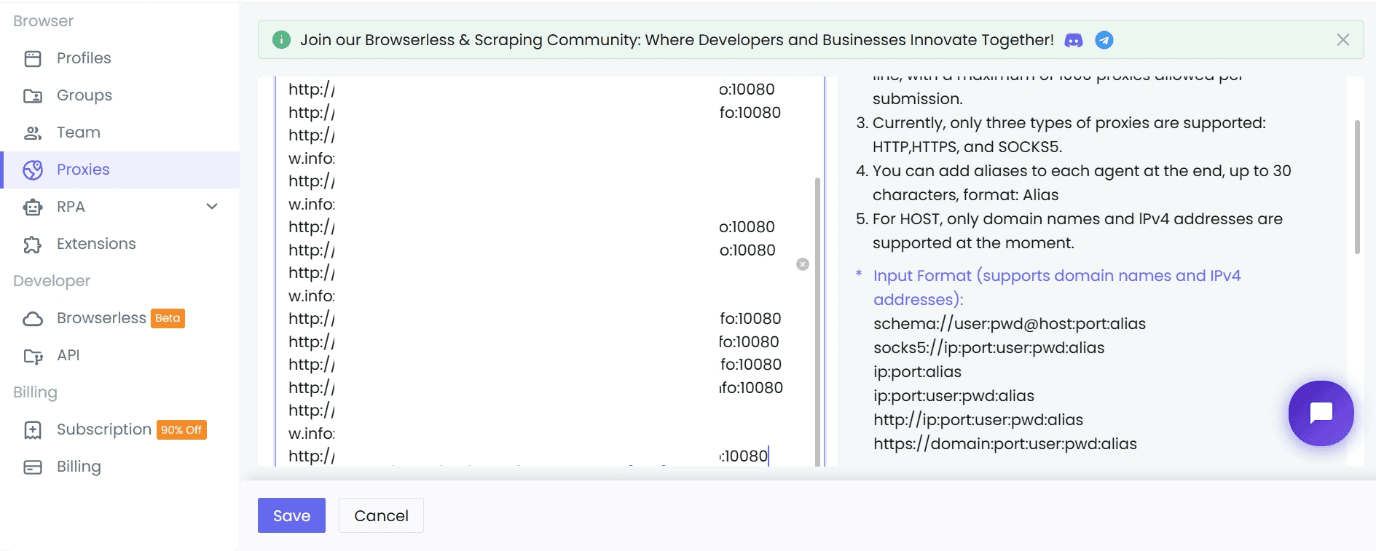Click the 'https://domain:port:user:pwd:alias' format line
The height and width of the screenshot is (551, 1376).
click(x=1005, y=444)
